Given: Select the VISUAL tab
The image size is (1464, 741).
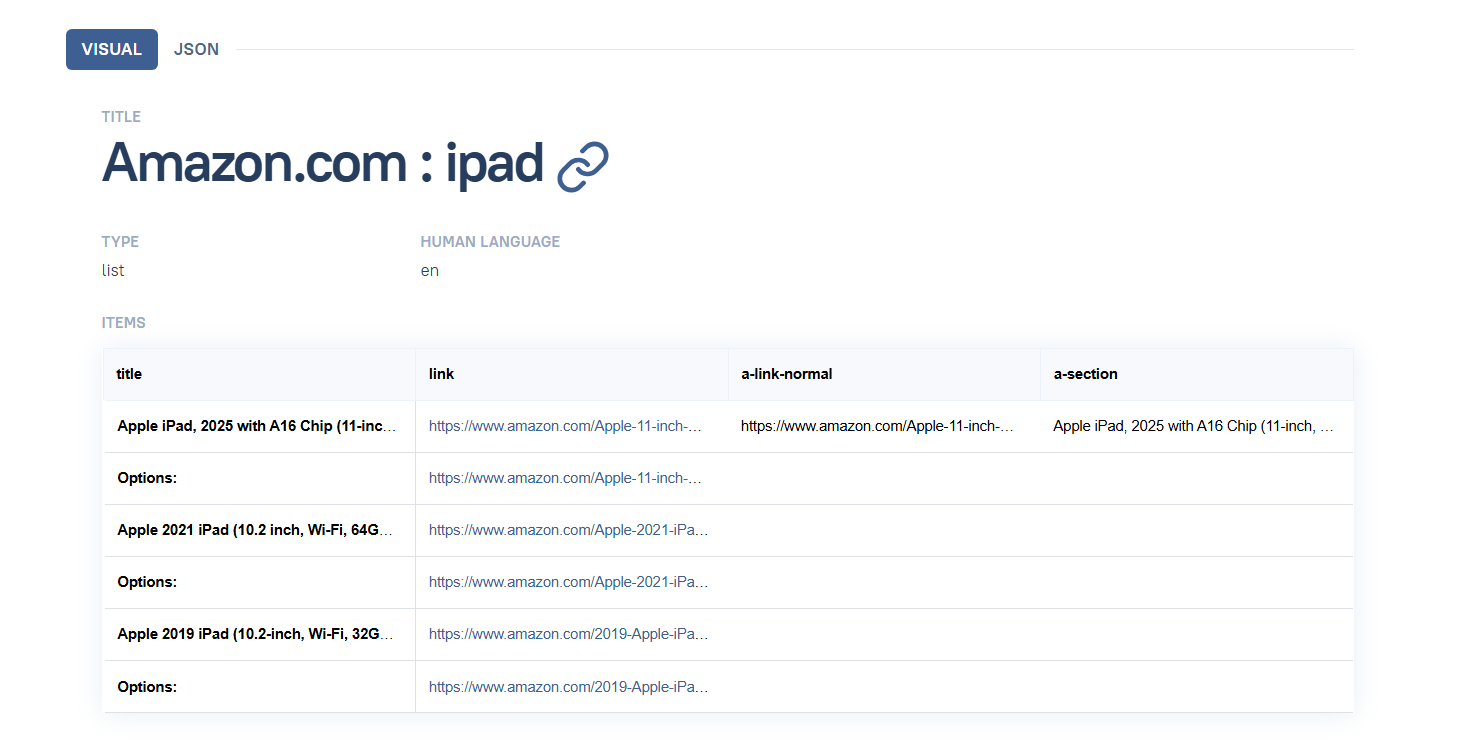Looking at the screenshot, I should tap(111, 49).
